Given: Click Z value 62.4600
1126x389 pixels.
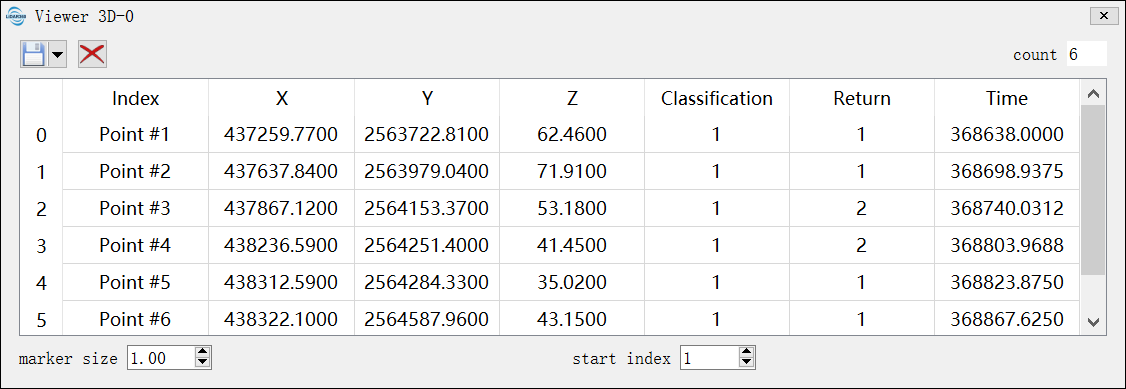Looking at the screenshot, I should point(572,134).
